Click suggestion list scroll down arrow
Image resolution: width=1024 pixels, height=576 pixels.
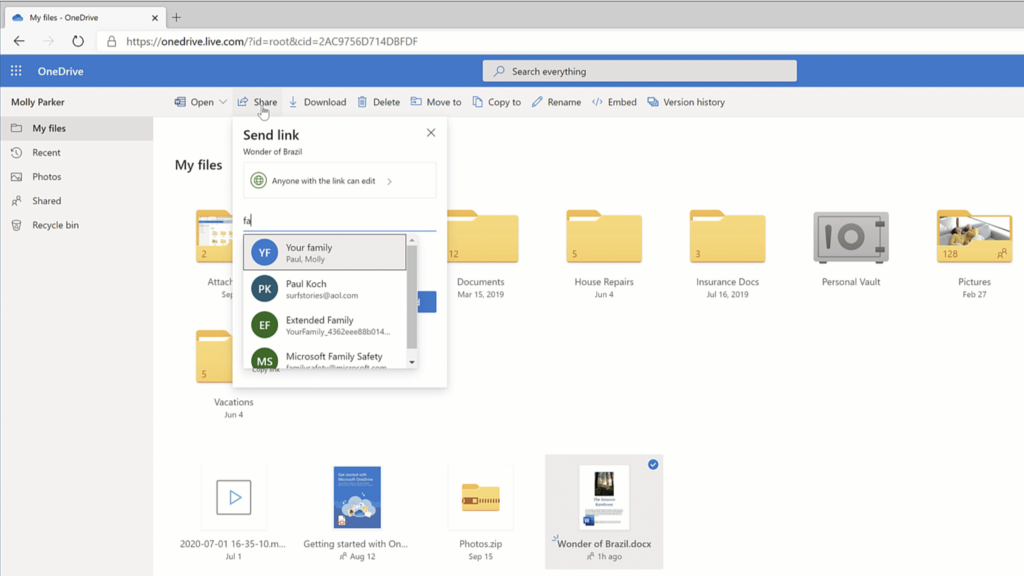[411, 362]
